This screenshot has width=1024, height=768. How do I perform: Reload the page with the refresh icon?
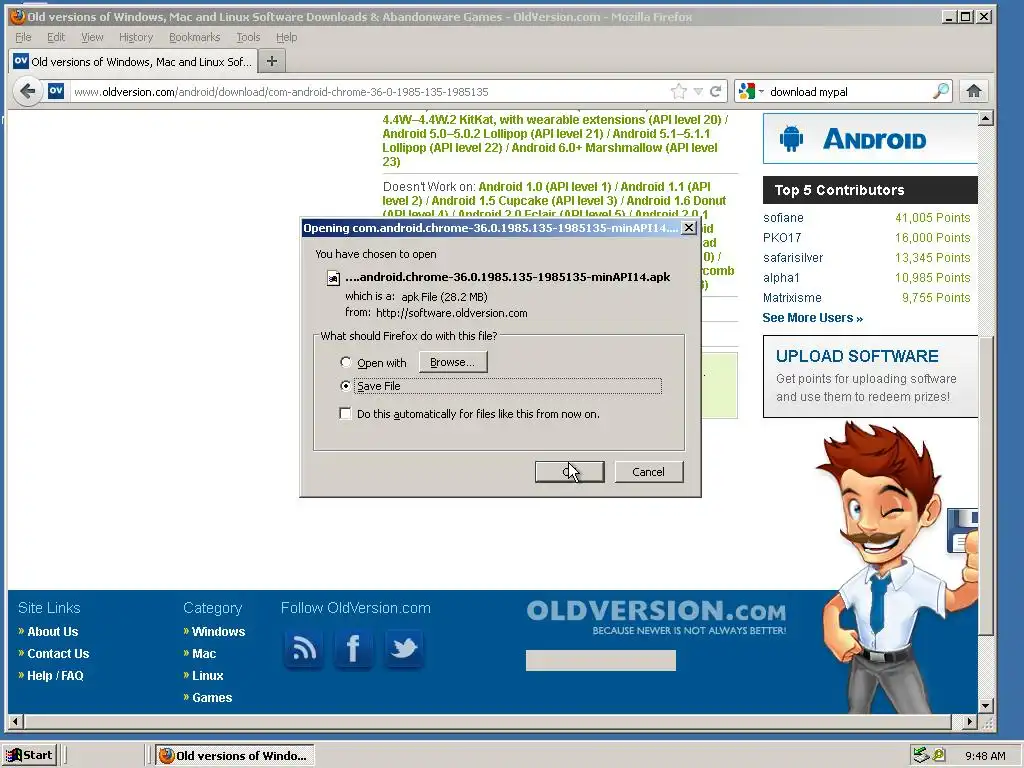(x=716, y=91)
